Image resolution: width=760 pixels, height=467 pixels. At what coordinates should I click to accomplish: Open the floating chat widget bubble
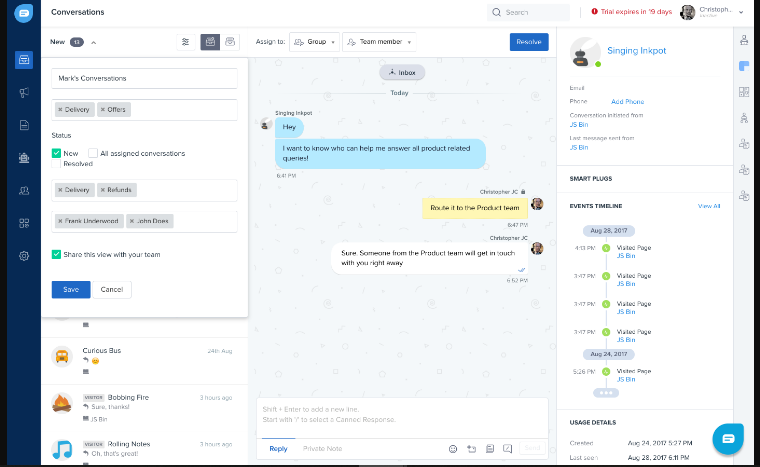click(728, 439)
